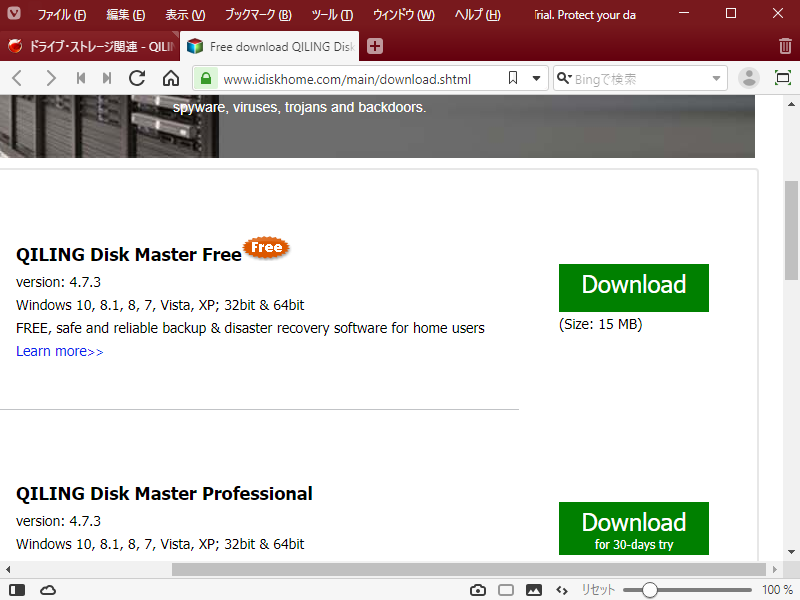
Task: Download QILING Disk Master Free
Action: (x=634, y=288)
